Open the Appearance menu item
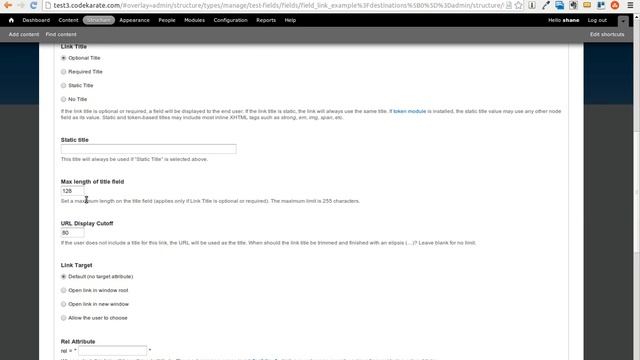Viewport: 640px width, 360px height. click(134, 20)
